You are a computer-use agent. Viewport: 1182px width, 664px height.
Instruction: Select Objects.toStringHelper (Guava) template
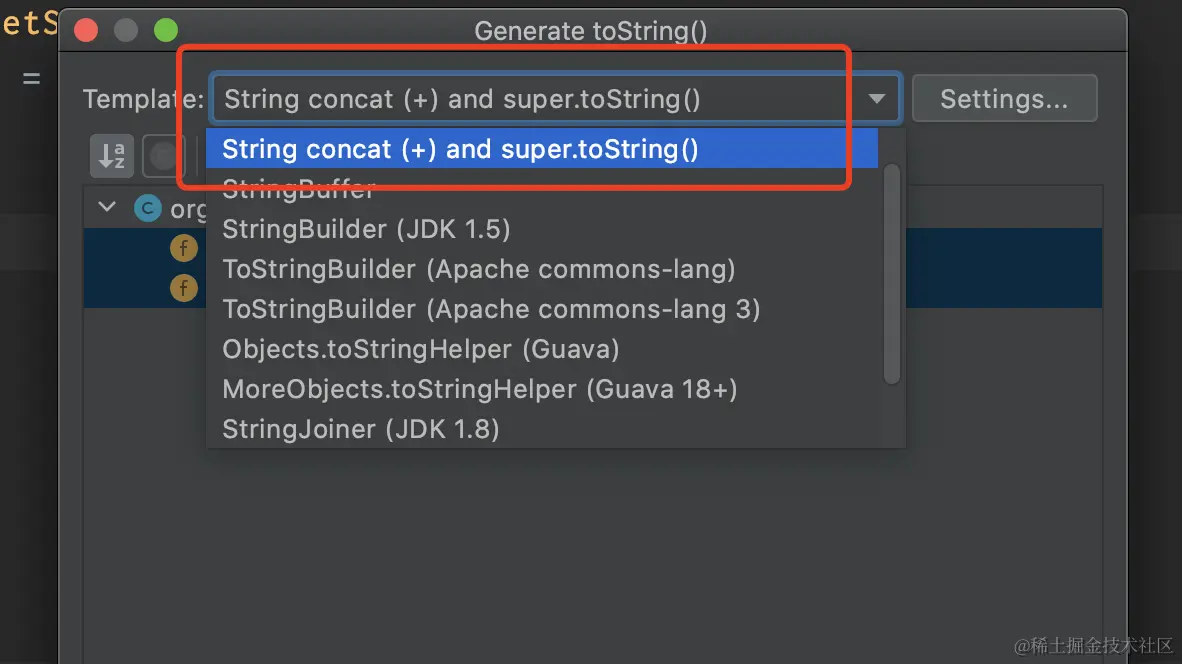(x=421, y=349)
